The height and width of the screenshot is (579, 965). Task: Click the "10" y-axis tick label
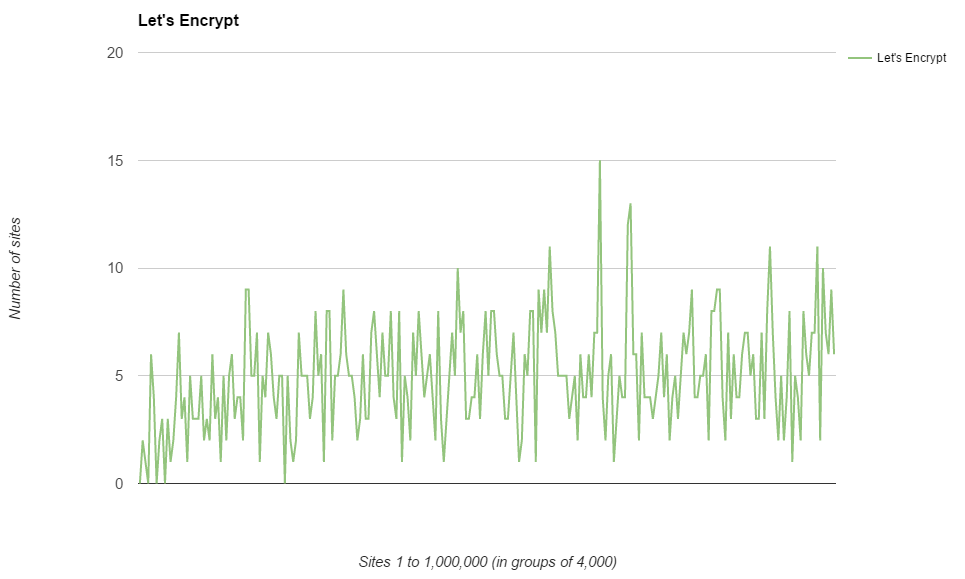tap(113, 266)
